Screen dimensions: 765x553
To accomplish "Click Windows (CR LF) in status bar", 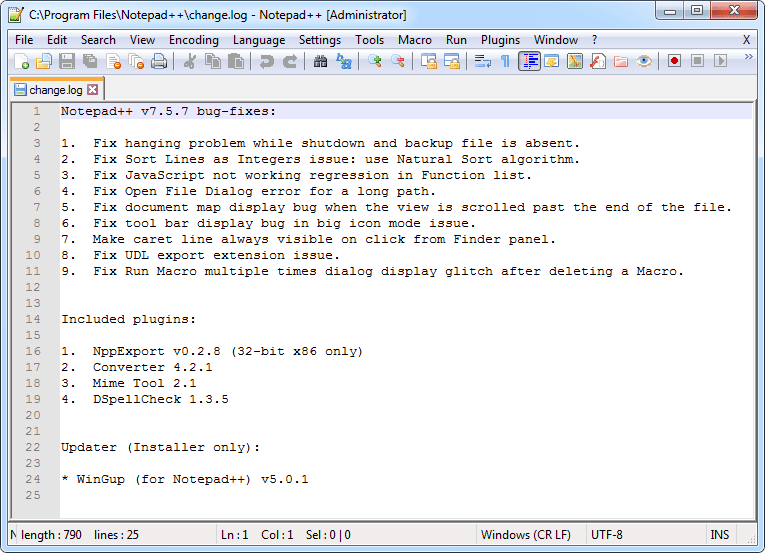I will [x=525, y=535].
